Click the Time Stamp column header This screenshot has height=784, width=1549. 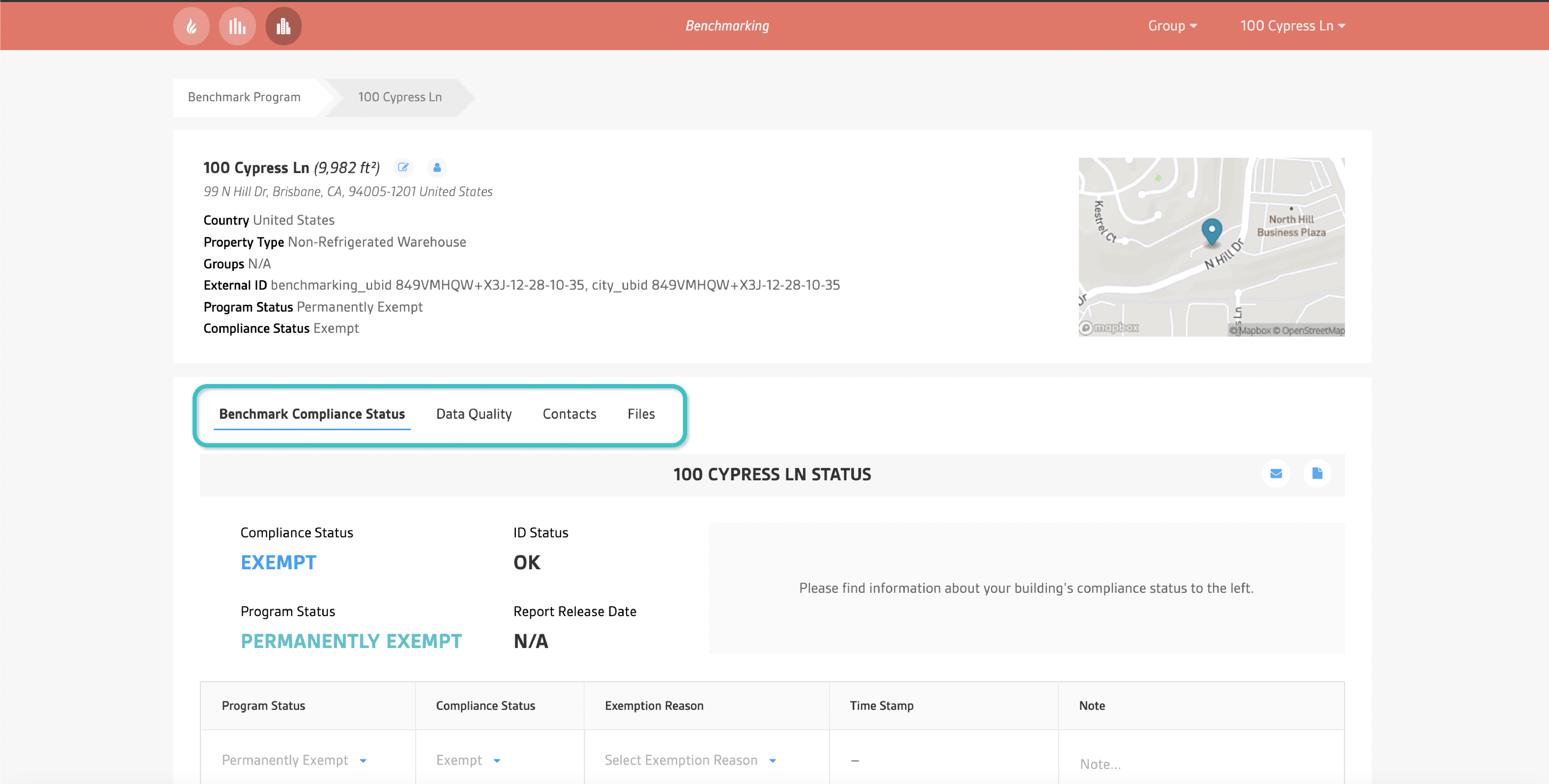(x=881, y=705)
